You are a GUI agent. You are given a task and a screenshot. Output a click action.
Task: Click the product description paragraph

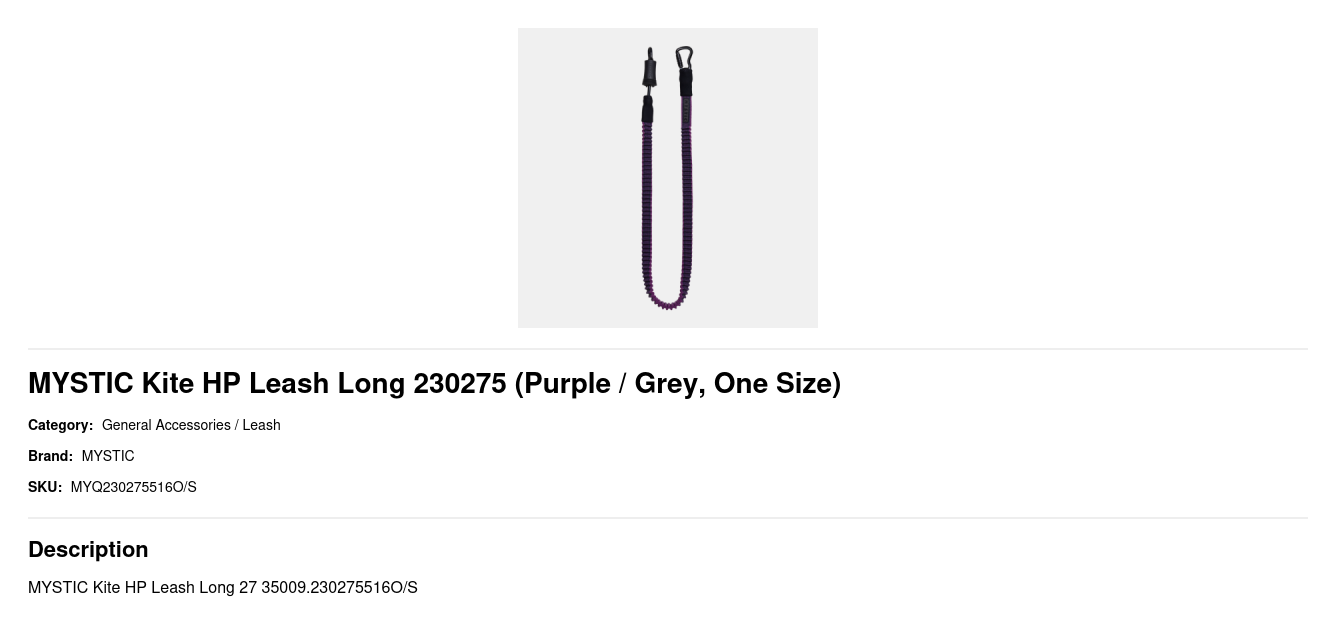tap(222, 587)
